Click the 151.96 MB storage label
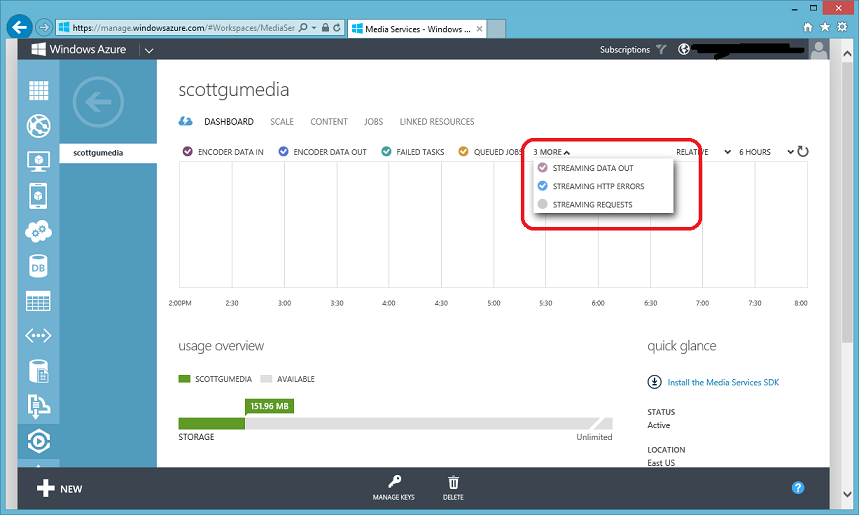The height and width of the screenshot is (515, 859). (270, 406)
